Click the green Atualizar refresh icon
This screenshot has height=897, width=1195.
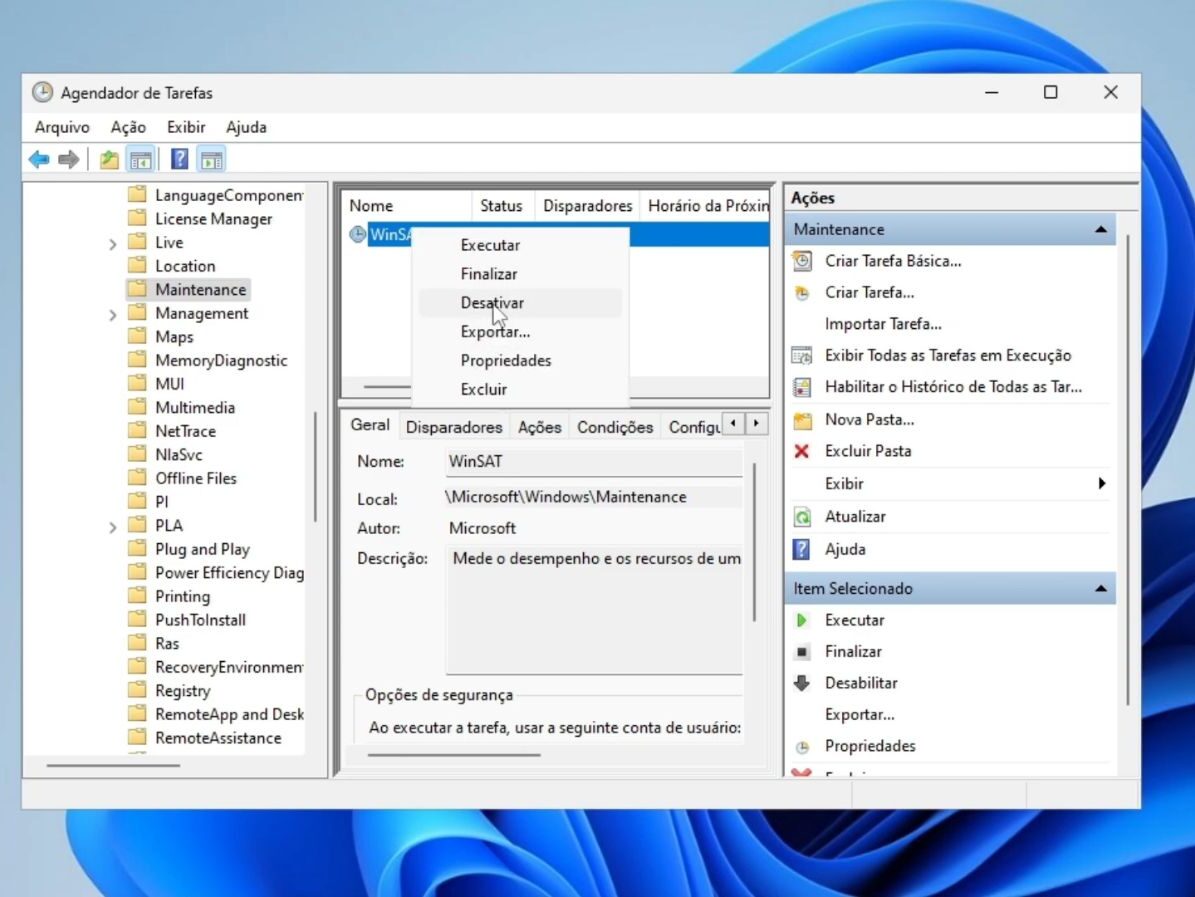click(x=802, y=517)
